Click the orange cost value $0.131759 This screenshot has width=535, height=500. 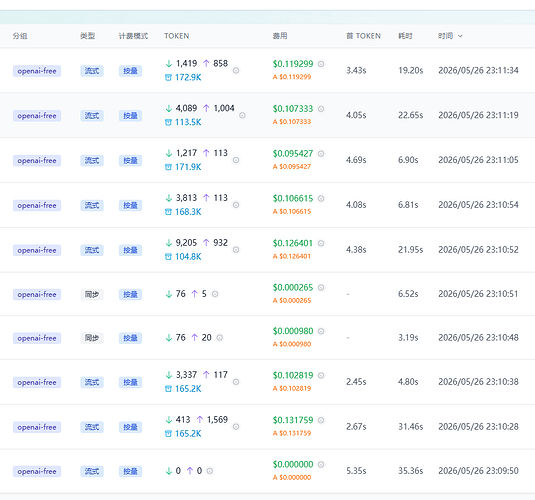click(x=292, y=433)
